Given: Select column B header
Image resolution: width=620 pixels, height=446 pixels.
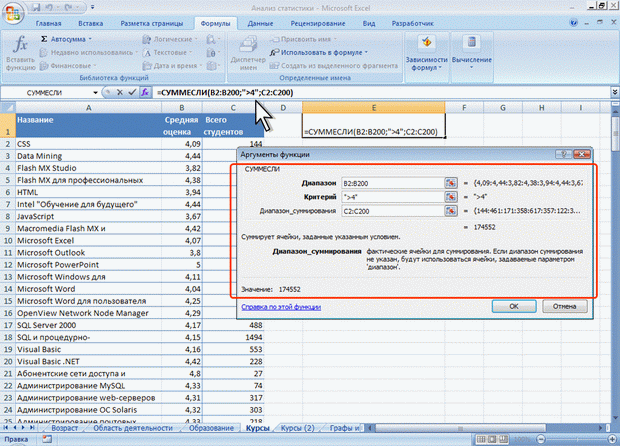Looking at the screenshot, I should click(181, 108).
